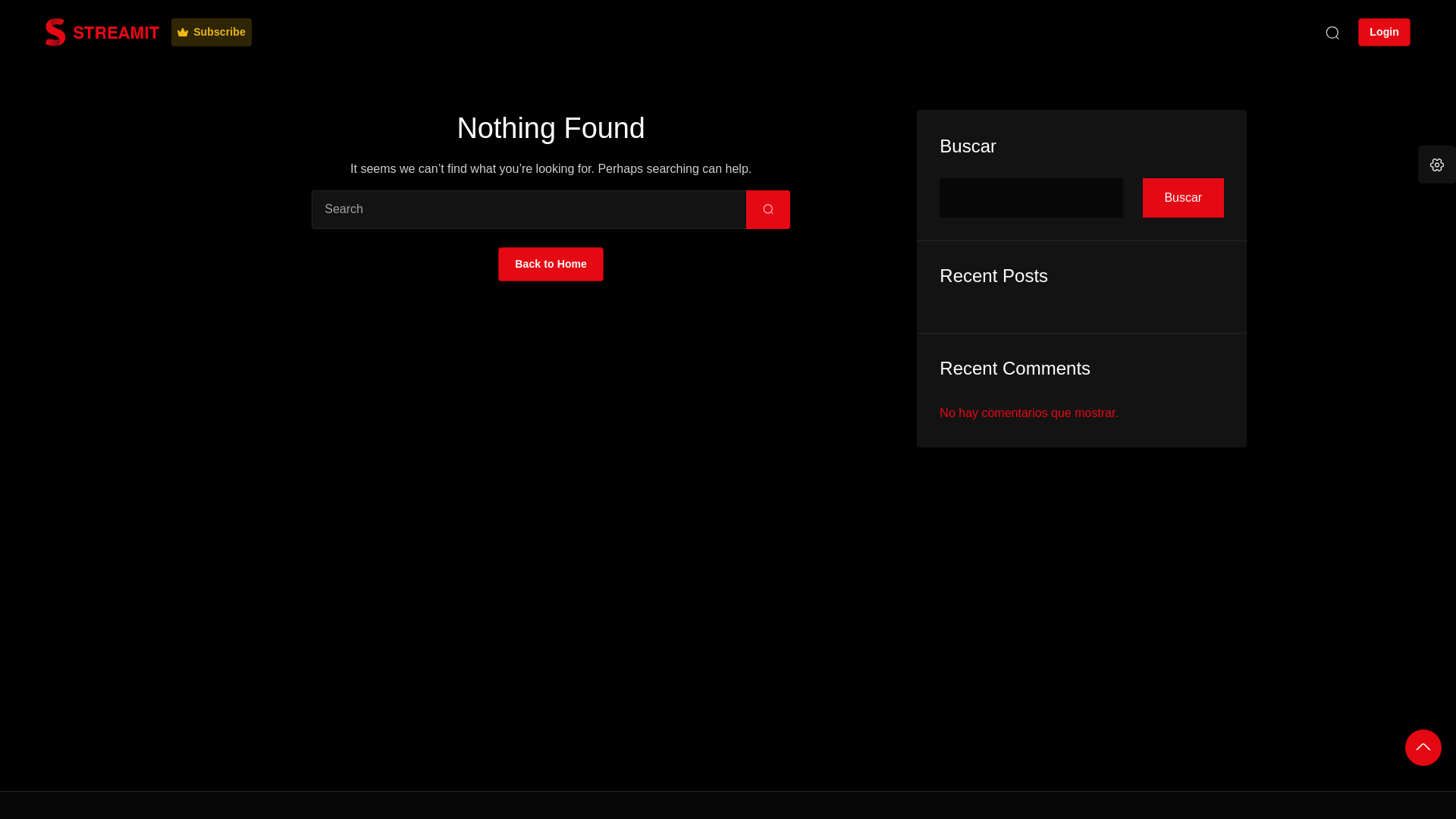
Task: Click the red magnifier search submit icon
Action: pyautogui.click(x=767, y=209)
